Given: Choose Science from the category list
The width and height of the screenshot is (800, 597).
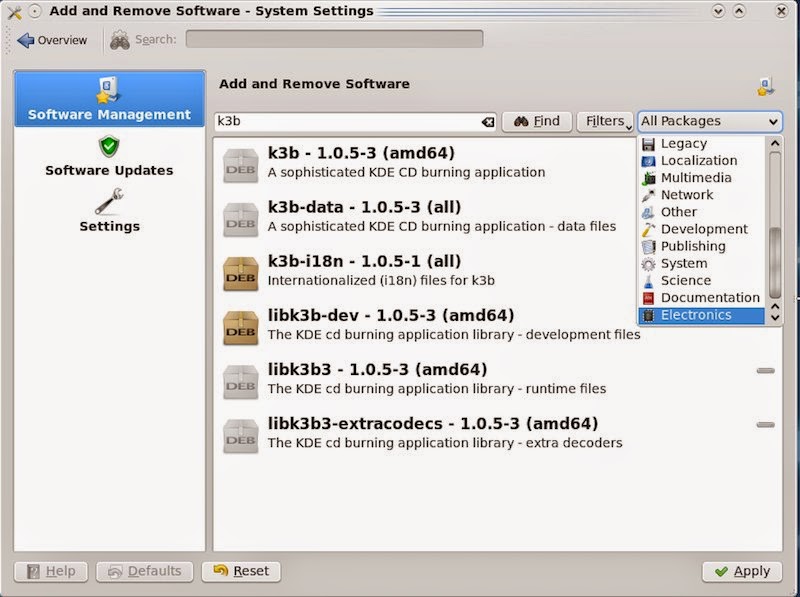Looking at the screenshot, I should [x=701, y=280].
